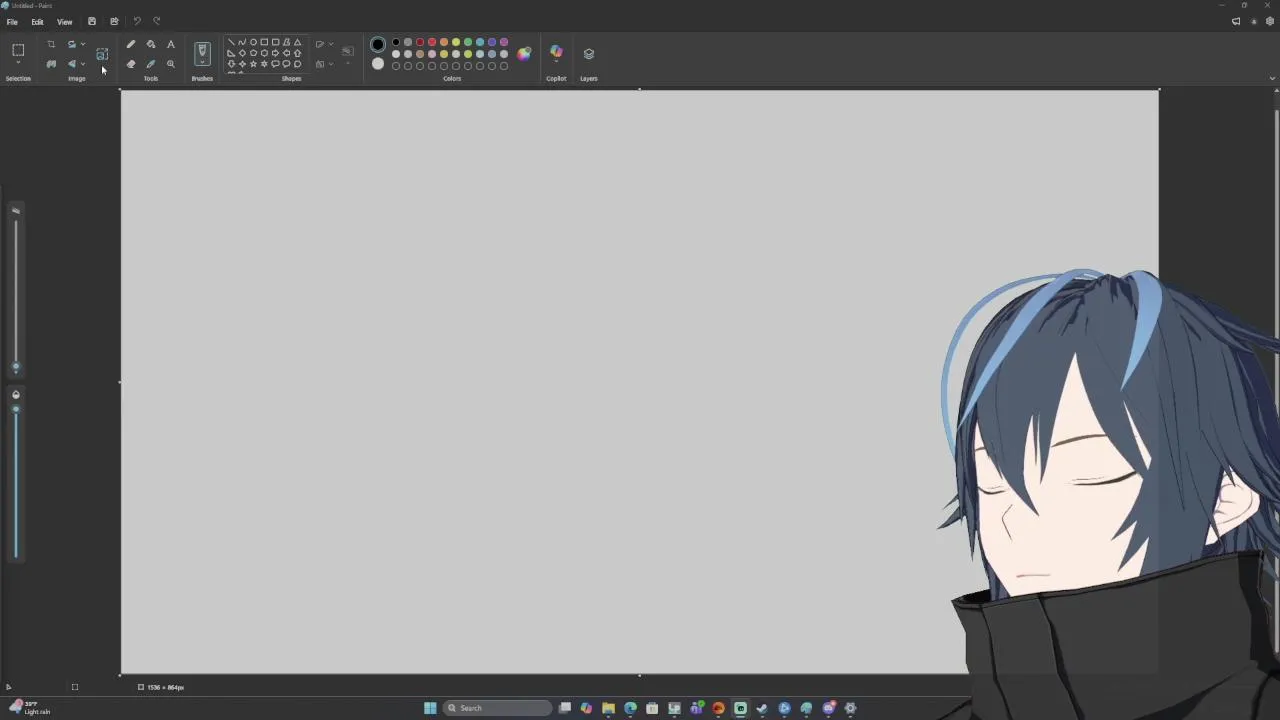Viewport: 1280px width, 720px height.
Task: Select the Triangle shape
Action: click(297, 43)
